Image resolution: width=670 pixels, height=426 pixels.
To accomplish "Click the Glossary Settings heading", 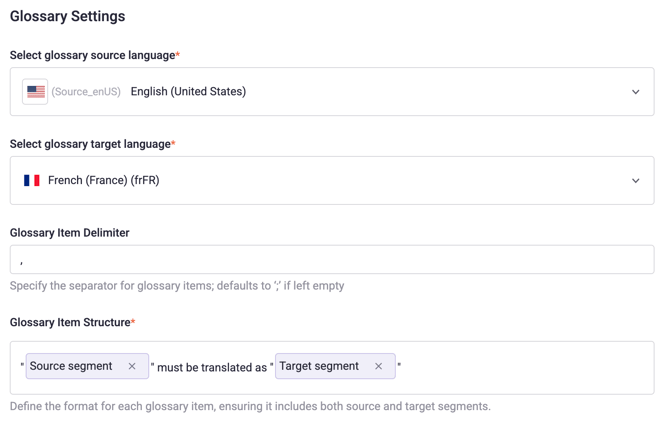I will [68, 17].
